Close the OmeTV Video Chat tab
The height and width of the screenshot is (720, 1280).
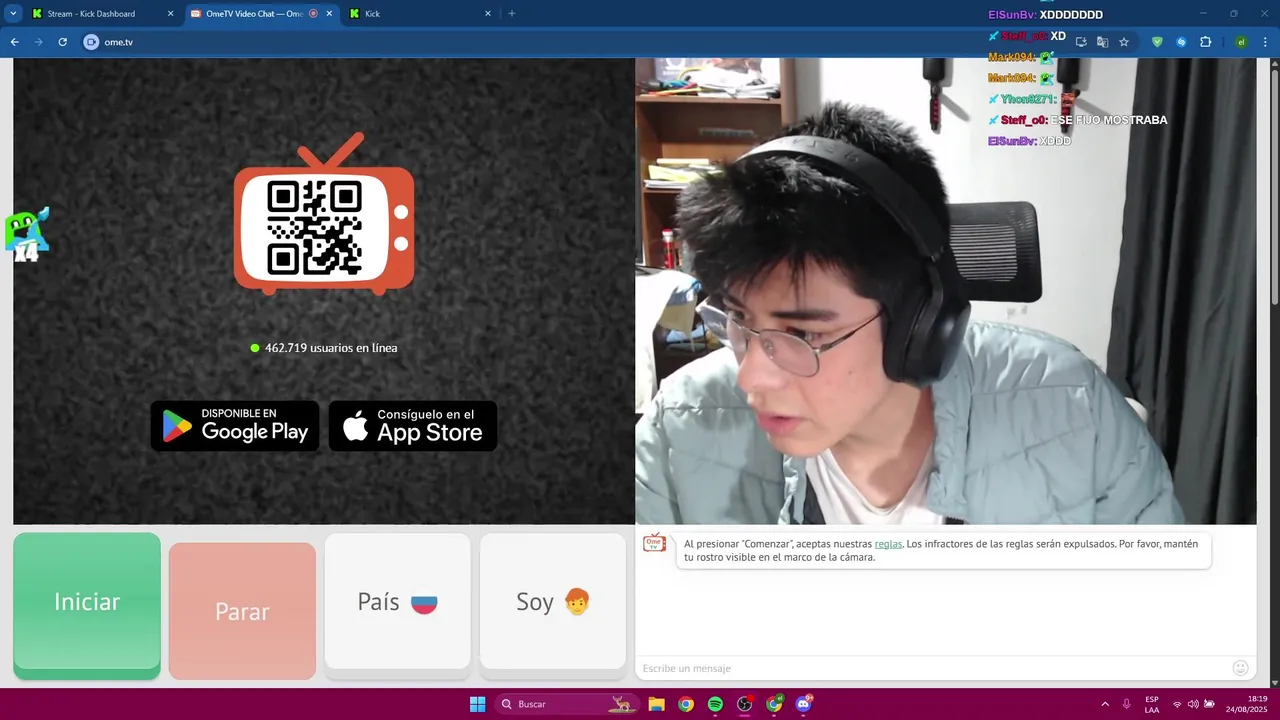329,14
